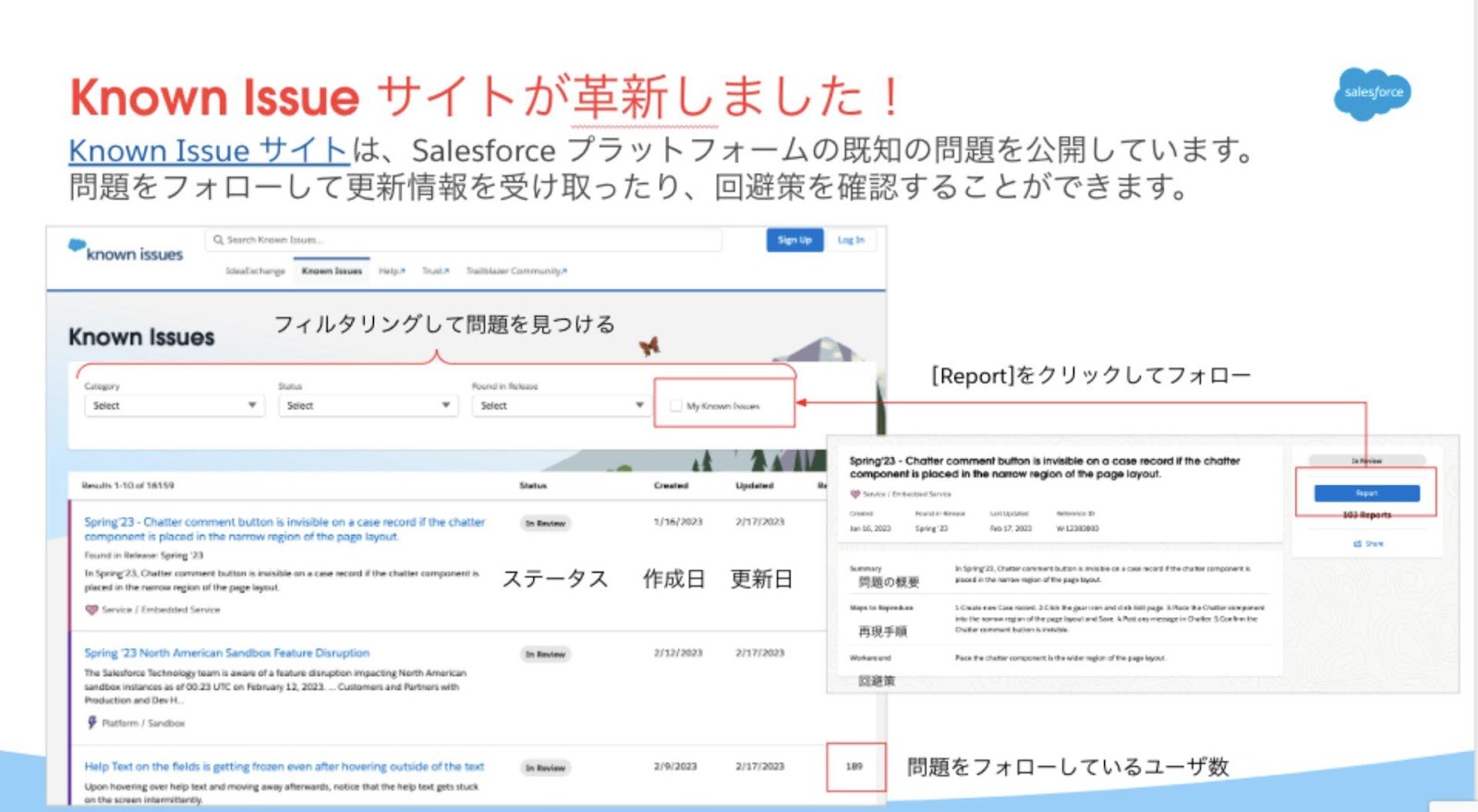The height and width of the screenshot is (812, 1478).
Task: Click the blue Report button
Action: coord(1367,493)
